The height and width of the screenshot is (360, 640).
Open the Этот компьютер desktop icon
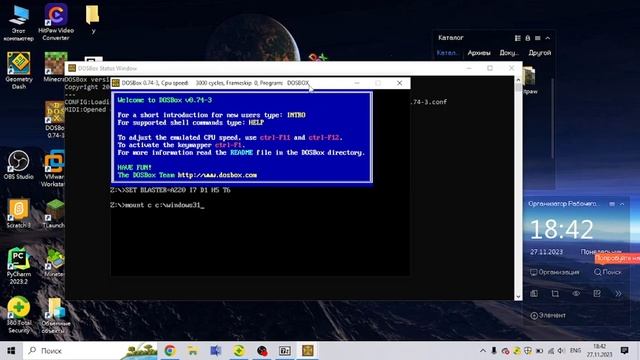tap(18, 23)
